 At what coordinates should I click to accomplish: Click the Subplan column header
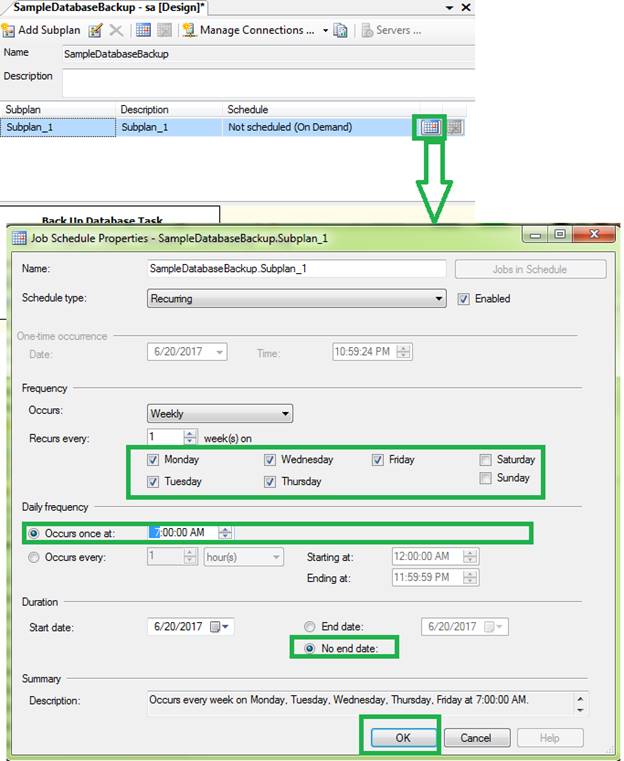pos(58,109)
